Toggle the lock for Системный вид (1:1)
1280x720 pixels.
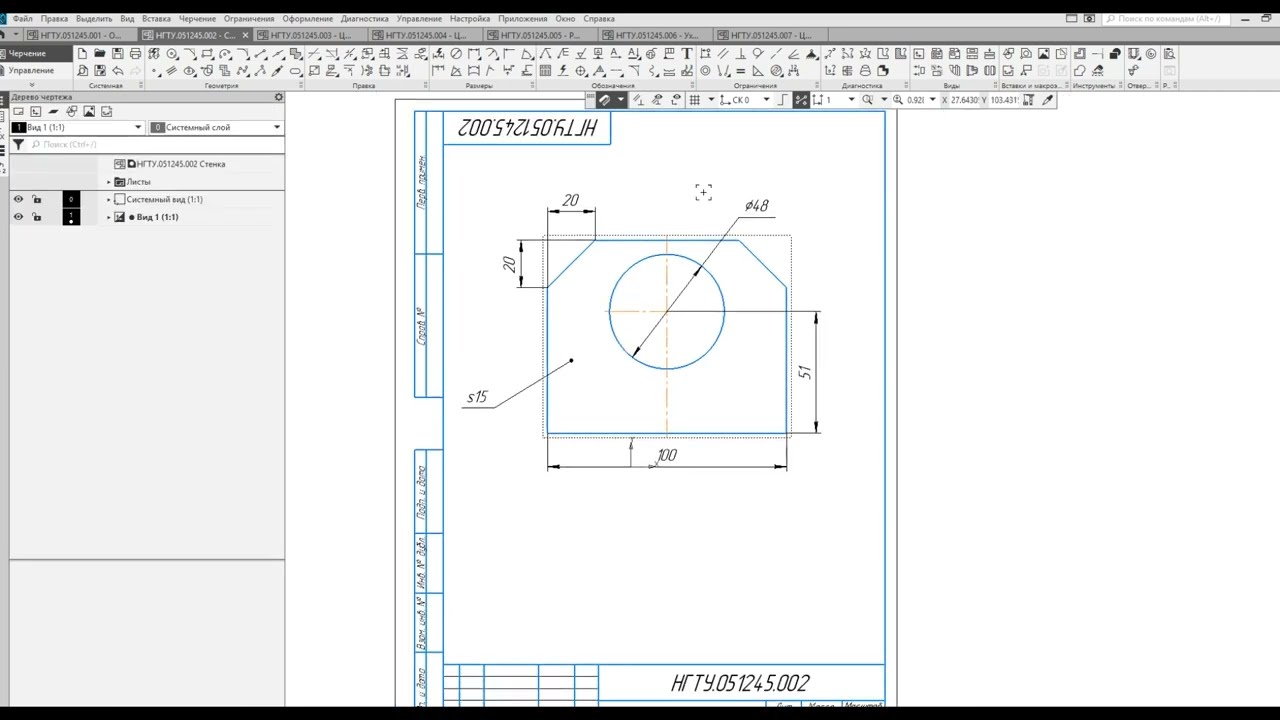[x=37, y=199]
